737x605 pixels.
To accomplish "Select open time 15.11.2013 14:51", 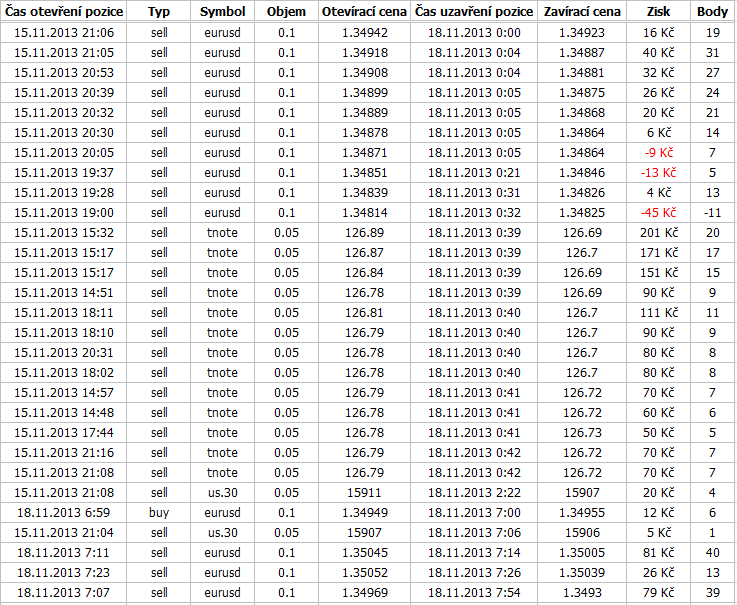I will (x=64, y=292).
